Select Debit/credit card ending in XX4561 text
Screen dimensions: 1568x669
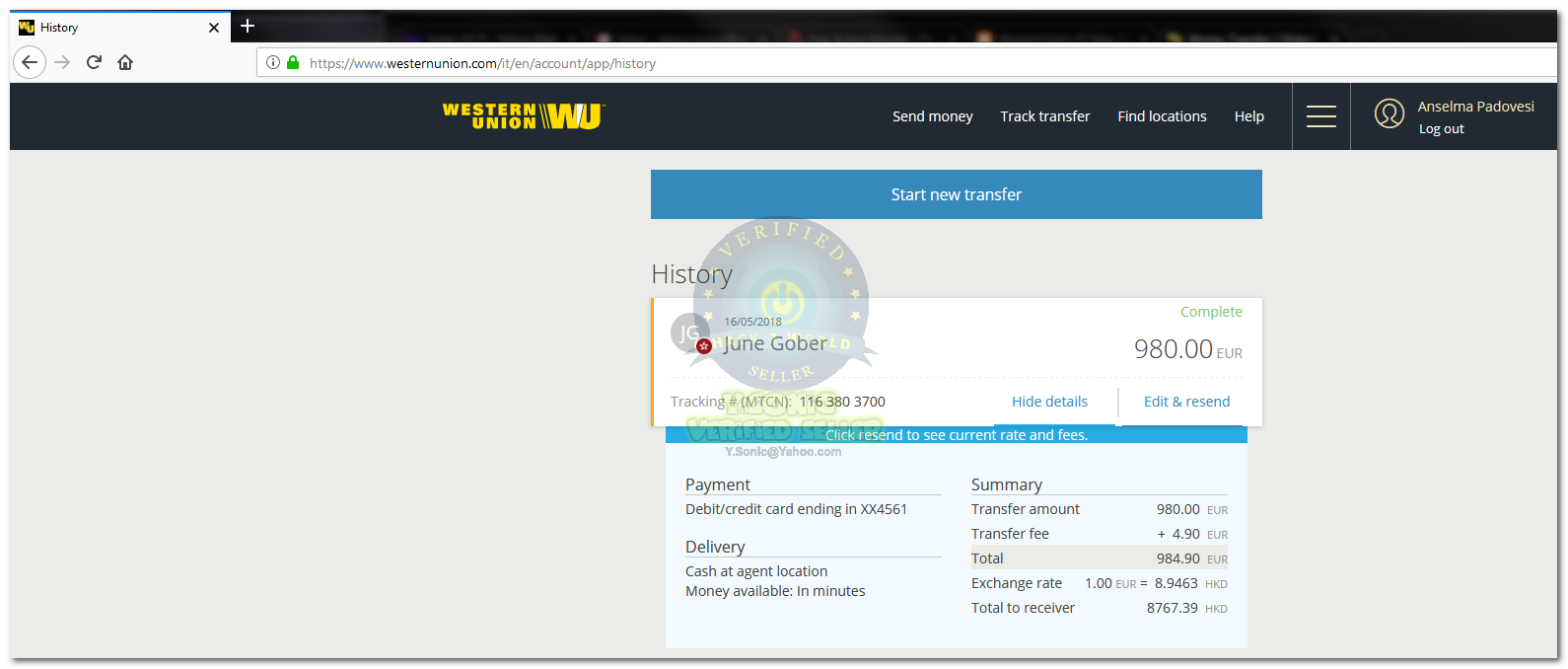[796, 509]
